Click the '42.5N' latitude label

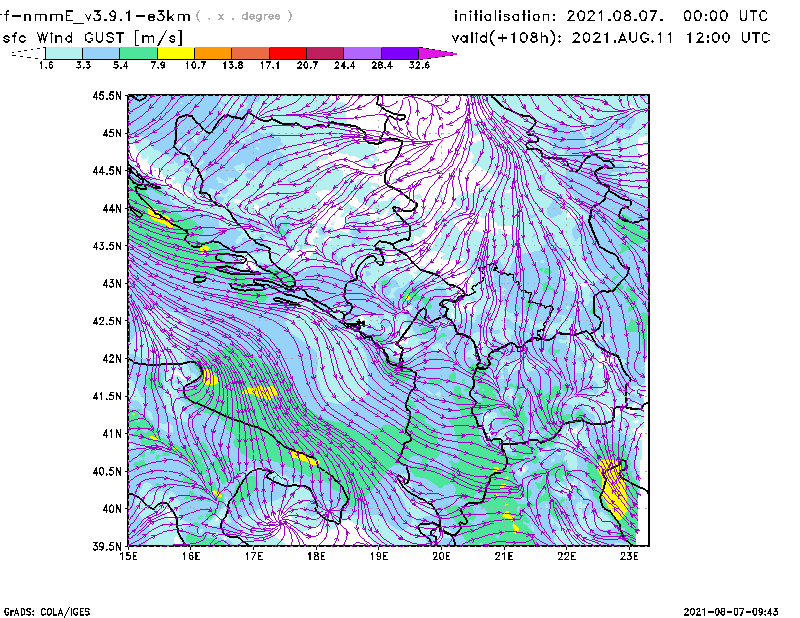tap(107, 321)
